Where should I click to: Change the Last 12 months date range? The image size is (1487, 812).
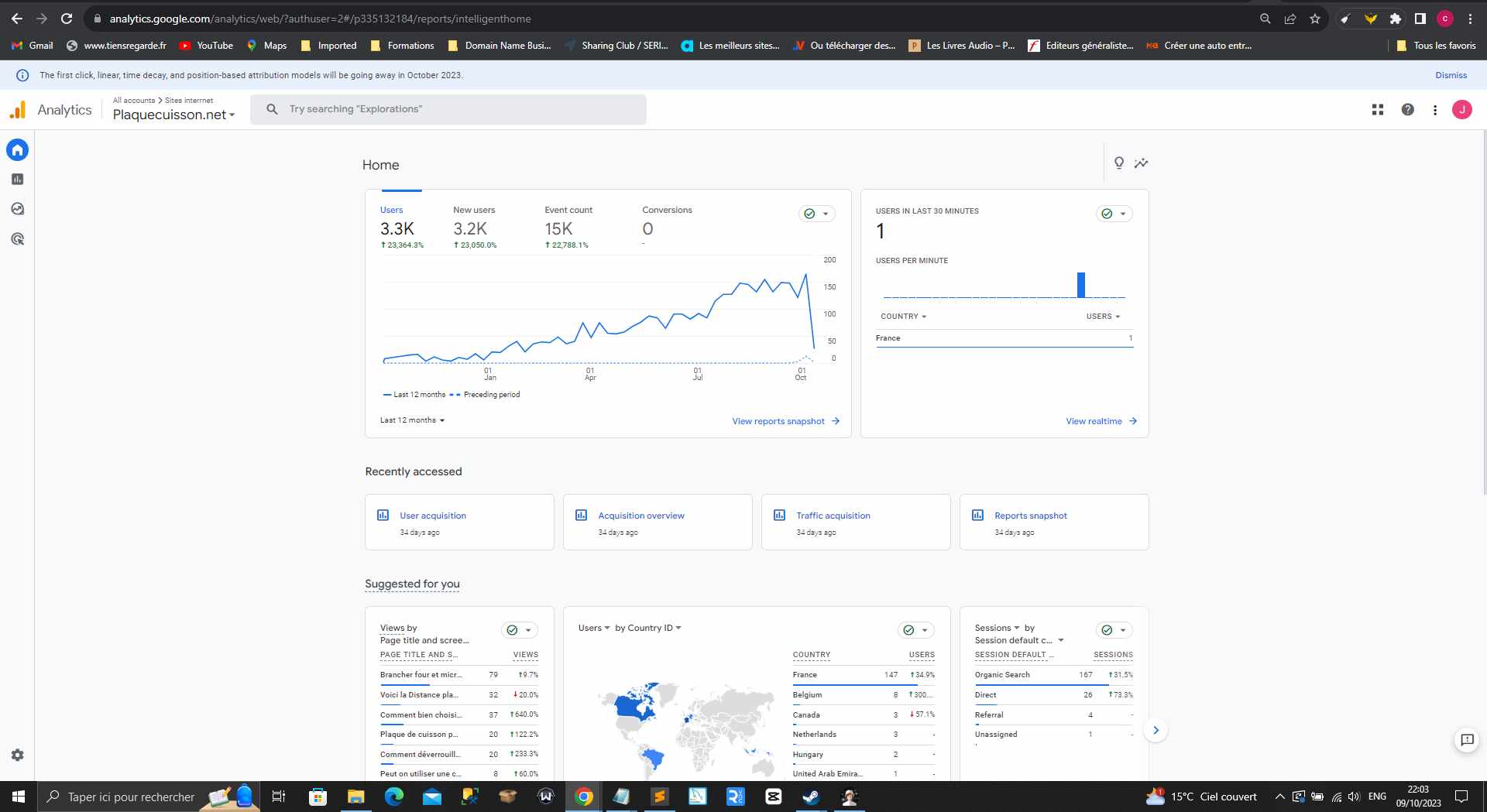click(x=412, y=420)
